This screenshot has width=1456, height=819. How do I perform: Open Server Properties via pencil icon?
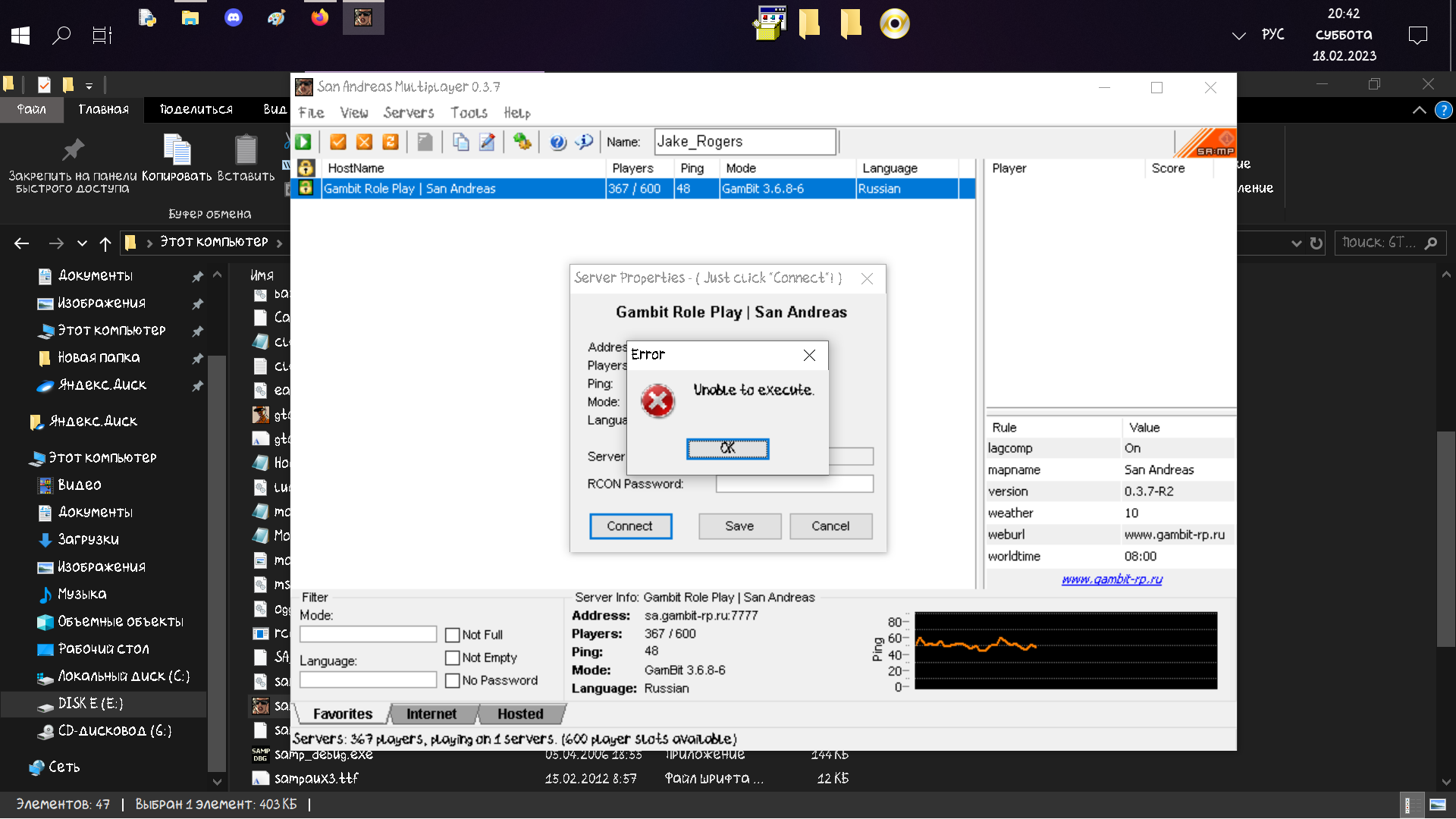coord(487,142)
